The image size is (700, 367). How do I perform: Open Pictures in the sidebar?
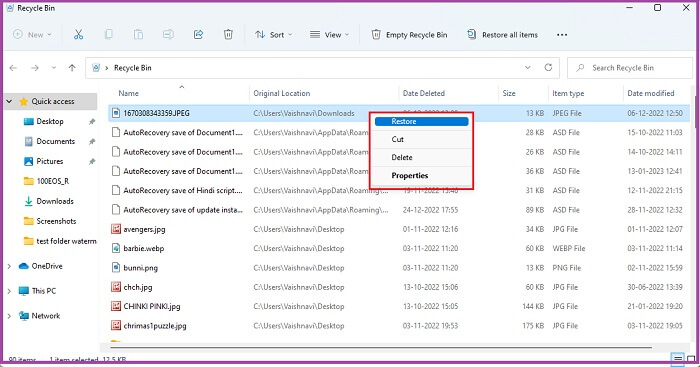point(50,161)
